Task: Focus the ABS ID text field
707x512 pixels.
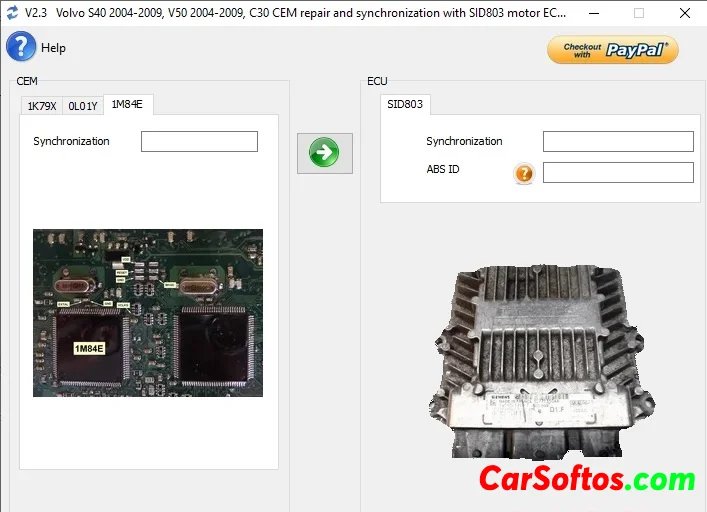Action: pyautogui.click(x=617, y=173)
